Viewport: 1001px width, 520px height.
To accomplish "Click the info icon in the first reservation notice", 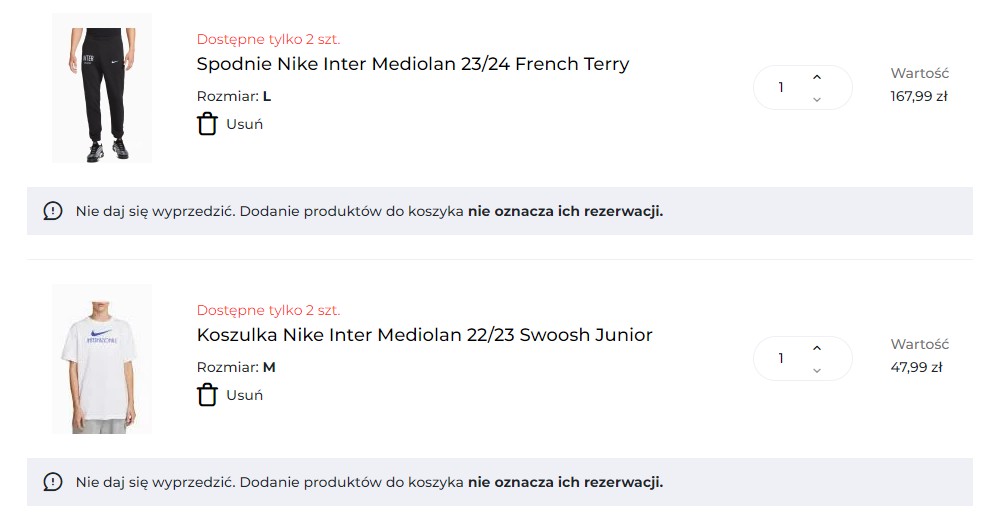I will (53, 211).
